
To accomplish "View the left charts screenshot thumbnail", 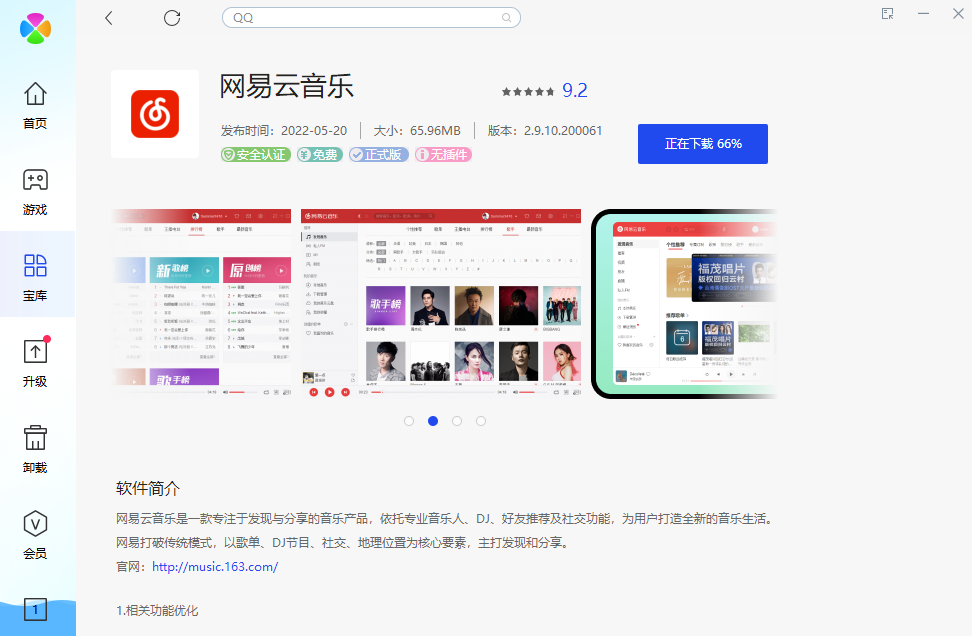I will [x=201, y=304].
